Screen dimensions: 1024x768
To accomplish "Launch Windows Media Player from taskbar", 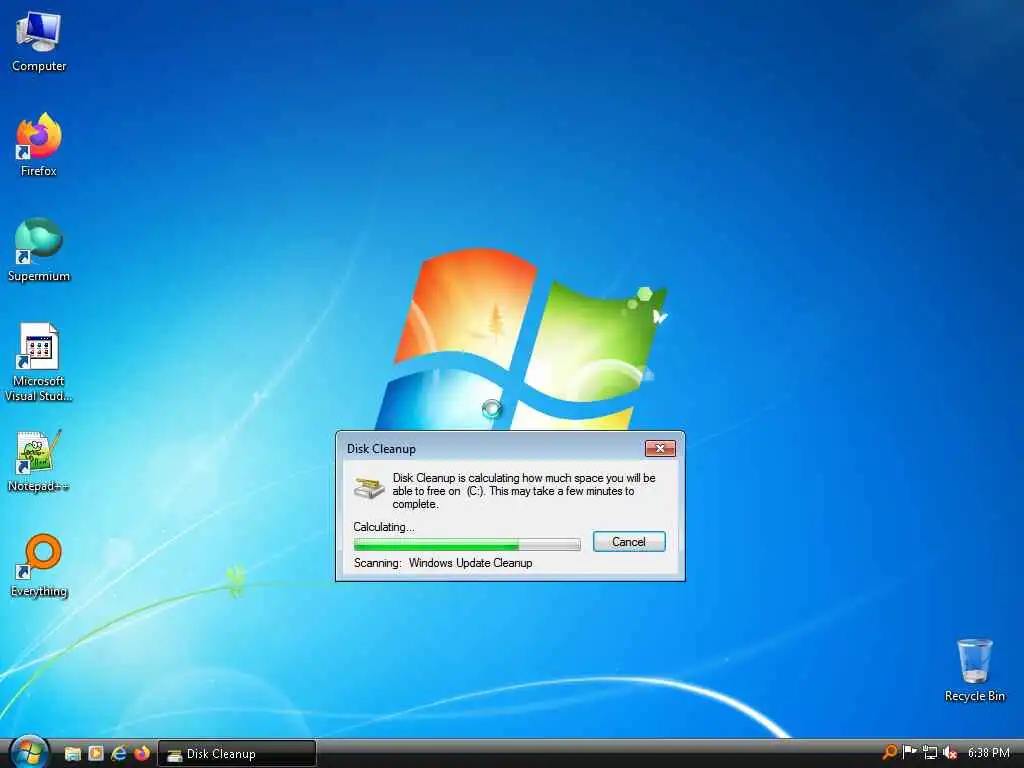I will (x=96, y=754).
